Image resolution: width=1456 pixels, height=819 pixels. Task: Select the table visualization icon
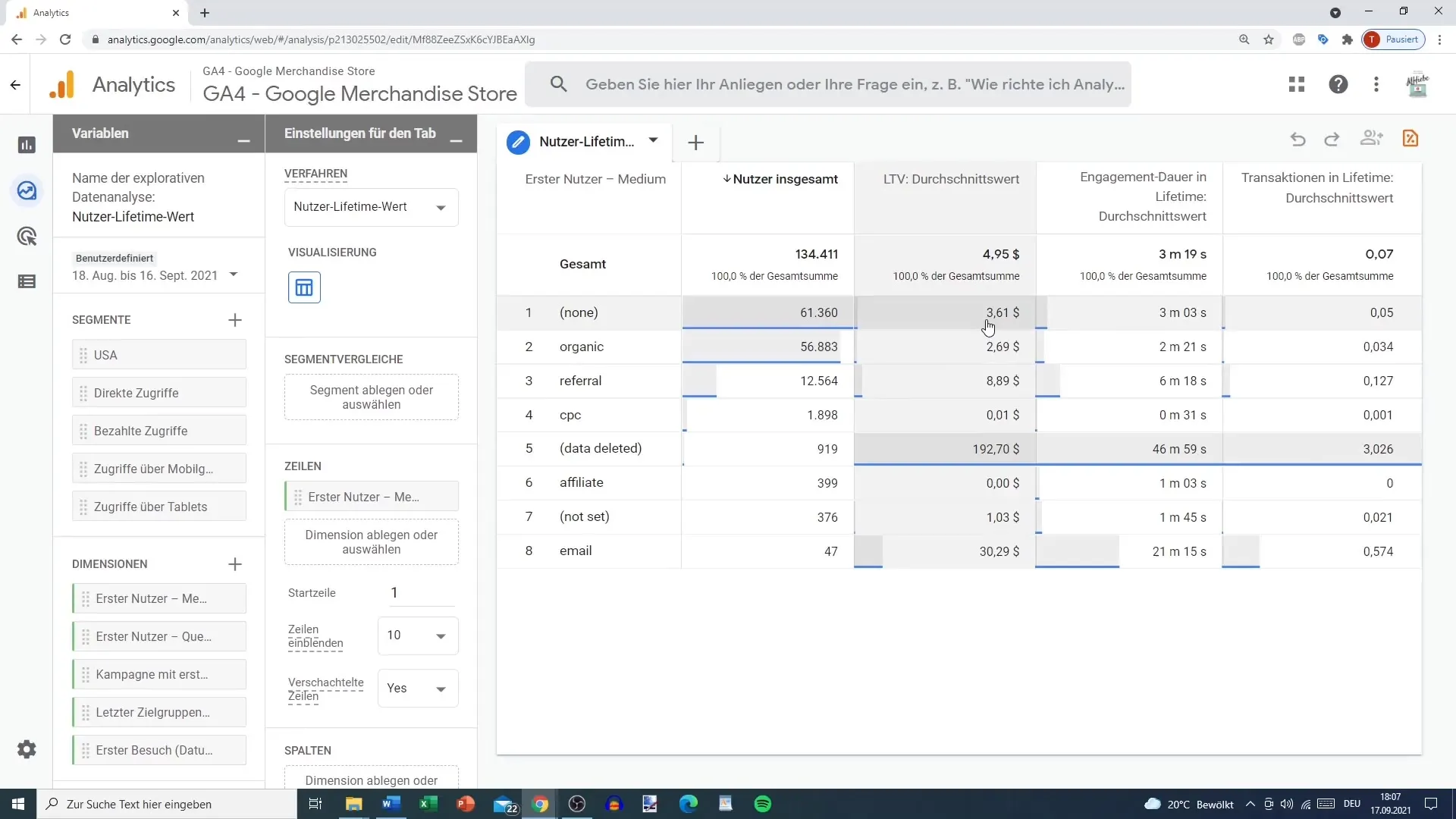(304, 287)
